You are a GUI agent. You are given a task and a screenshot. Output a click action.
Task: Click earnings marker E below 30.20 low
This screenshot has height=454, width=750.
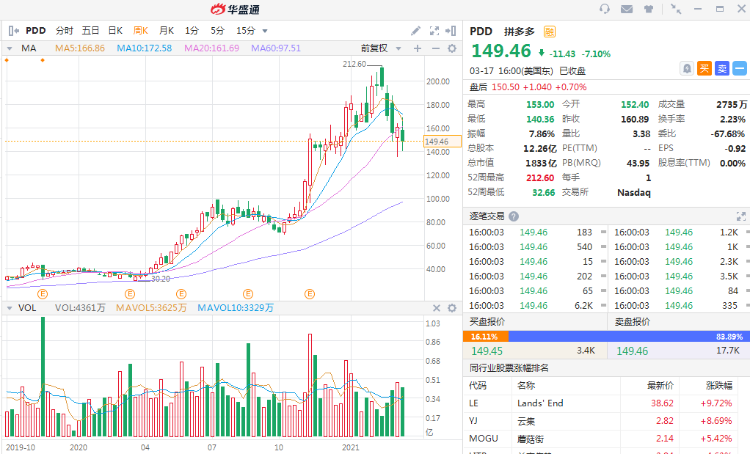pyautogui.click(x=181, y=294)
